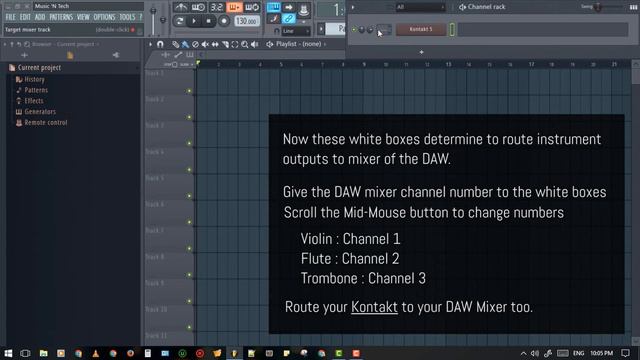Add channel with plus button
This screenshot has height=360, width=640.
pos(421,52)
